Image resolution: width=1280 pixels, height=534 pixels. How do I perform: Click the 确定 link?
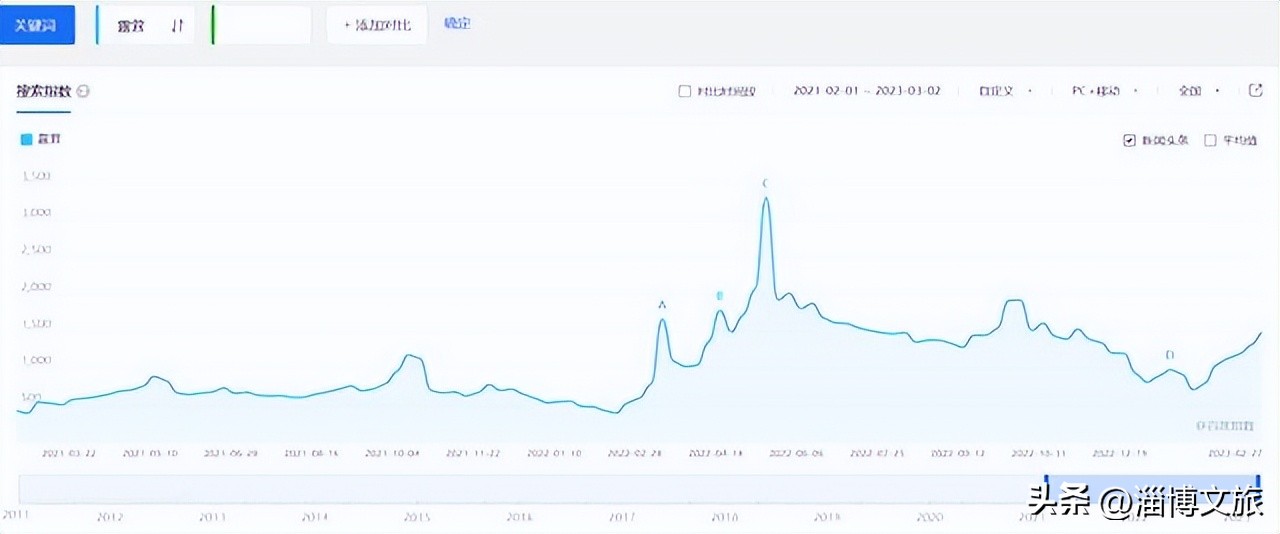[456, 23]
